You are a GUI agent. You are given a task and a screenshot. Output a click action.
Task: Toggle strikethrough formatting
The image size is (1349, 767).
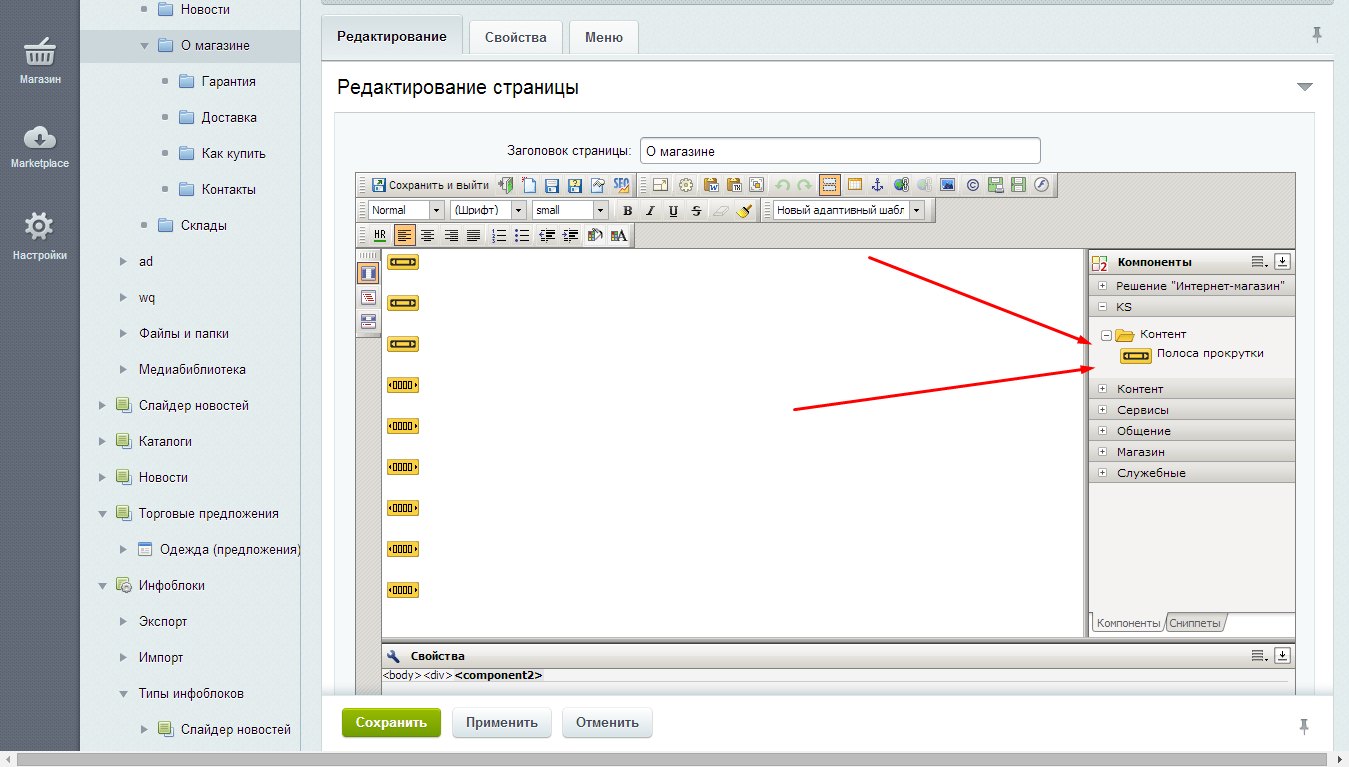pyautogui.click(x=696, y=210)
